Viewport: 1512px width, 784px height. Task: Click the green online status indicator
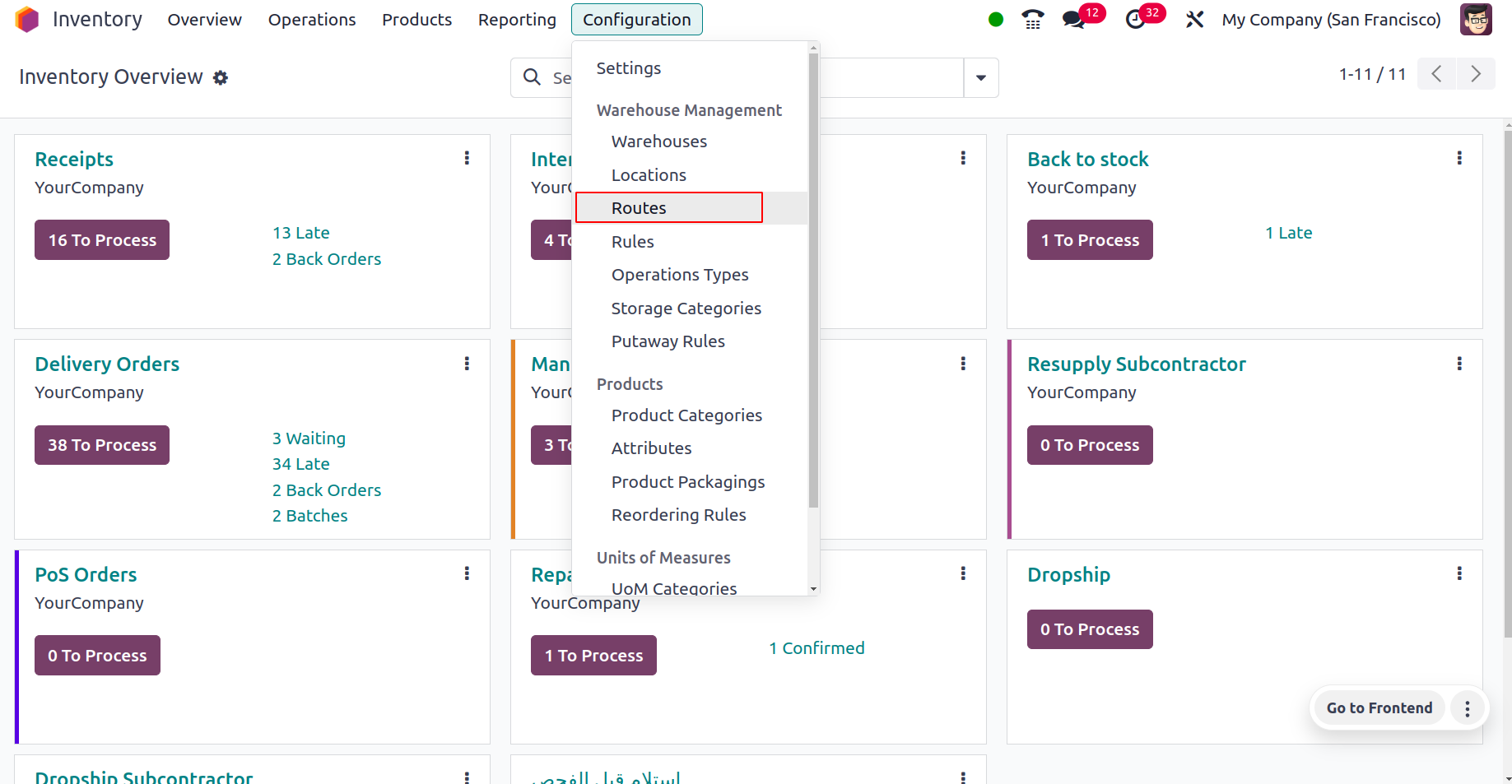pos(995,19)
